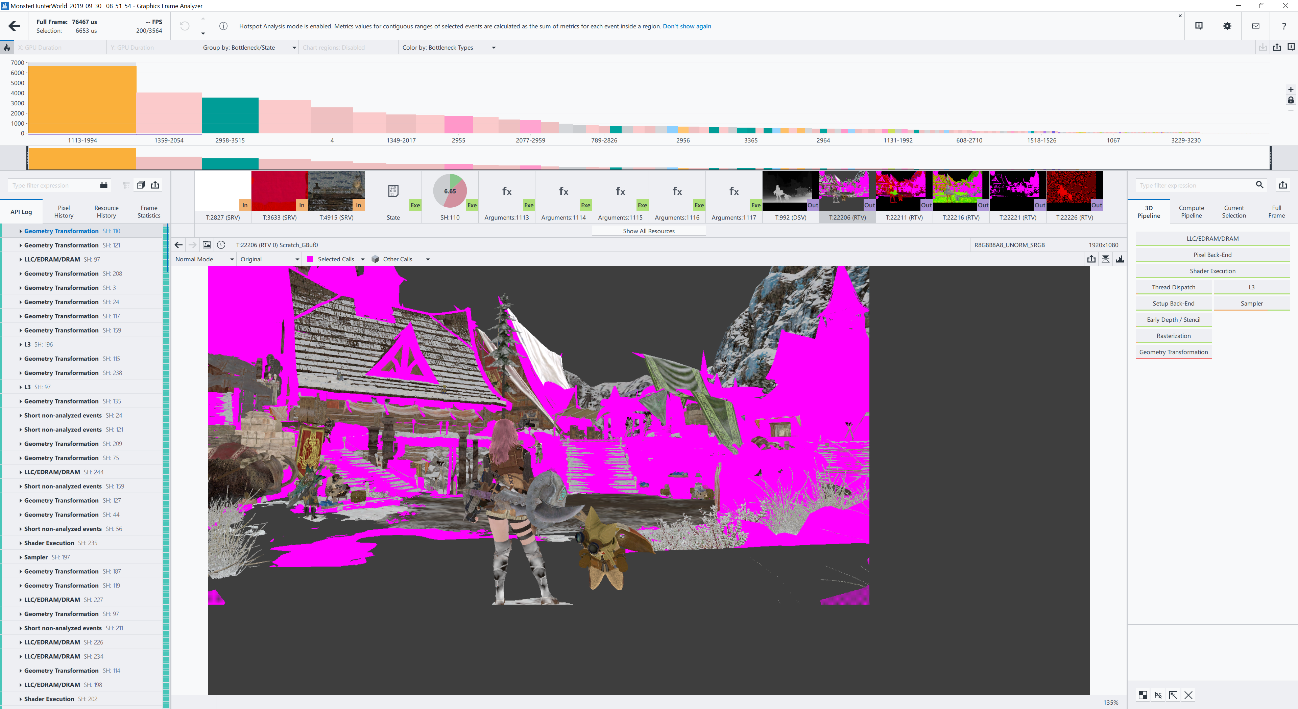The width and height of the screenshot is (1298, 709).
Task: Open the Original view dropdown
Action: point(268,259)
